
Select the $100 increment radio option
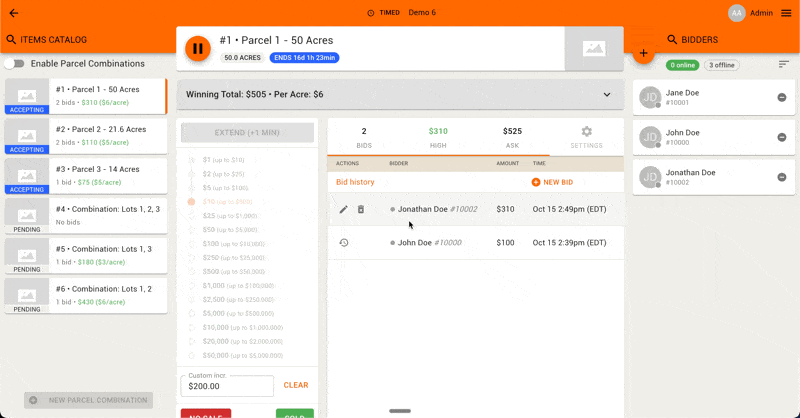(192, 244)
